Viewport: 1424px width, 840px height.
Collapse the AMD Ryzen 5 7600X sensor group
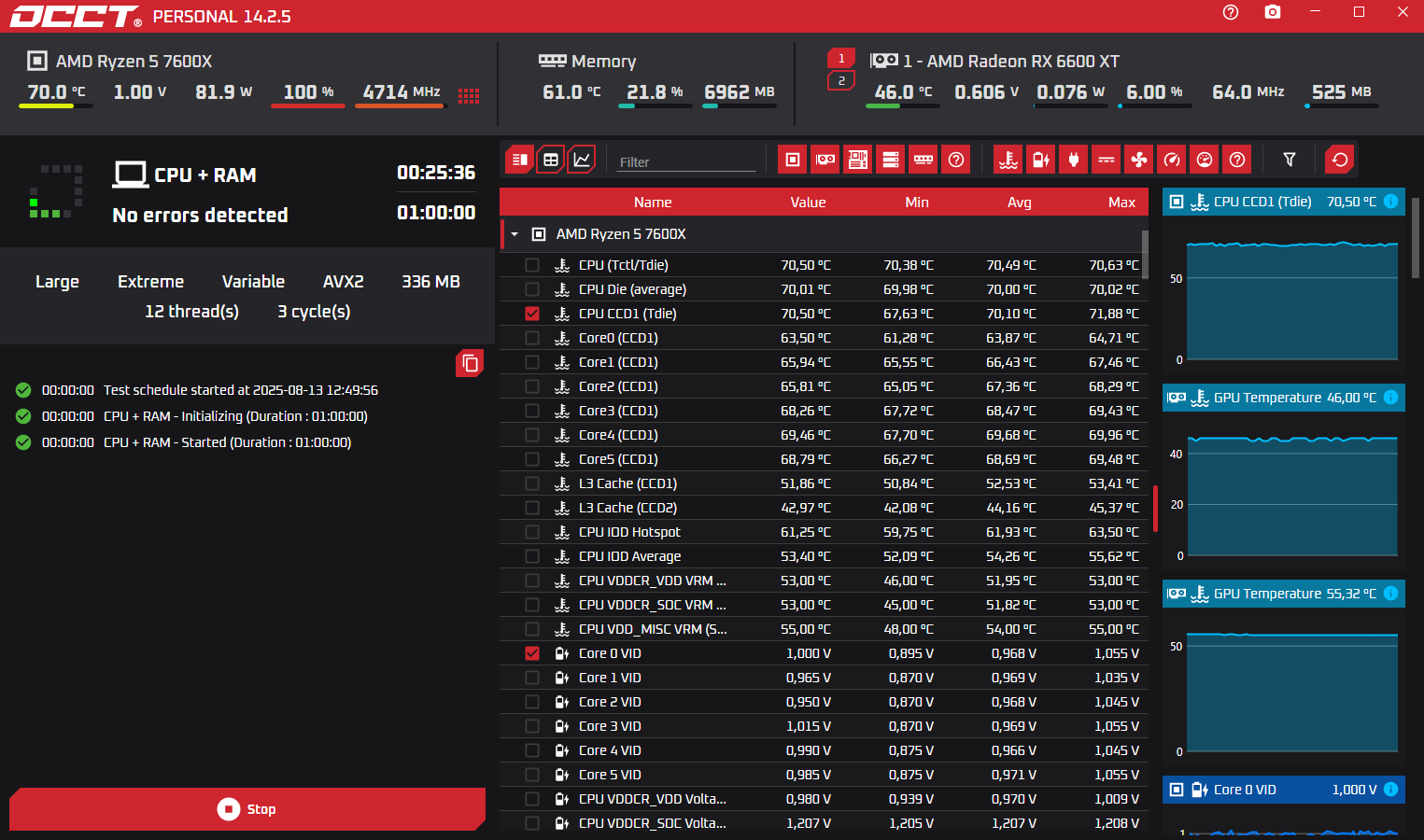pos(515,234)
